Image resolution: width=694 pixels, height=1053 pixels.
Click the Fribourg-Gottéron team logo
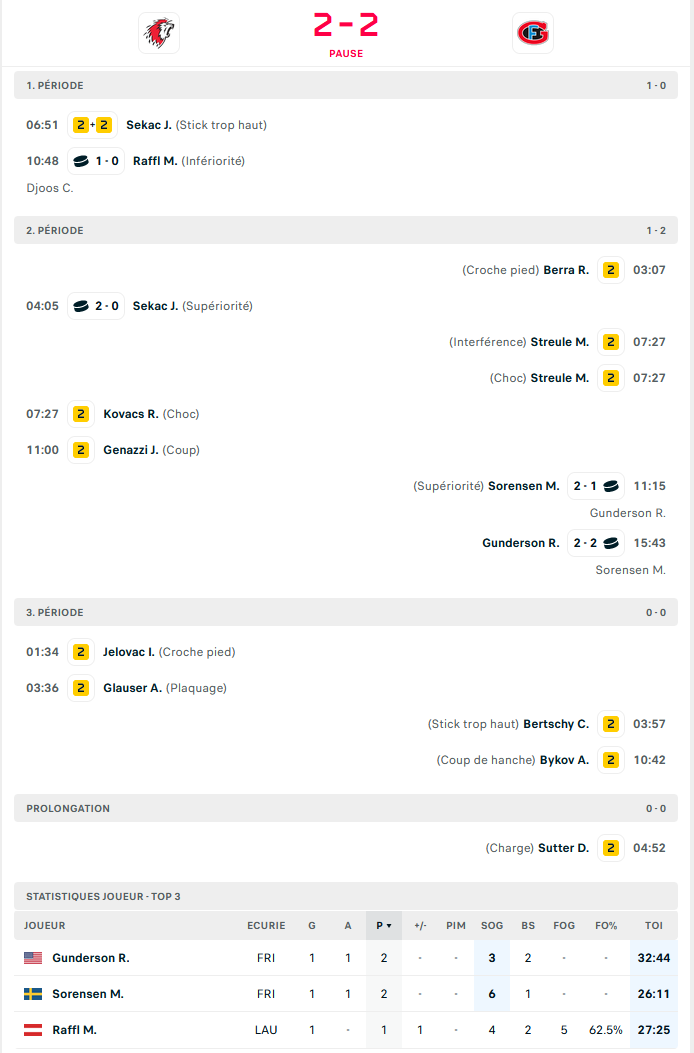coord(532,33)
